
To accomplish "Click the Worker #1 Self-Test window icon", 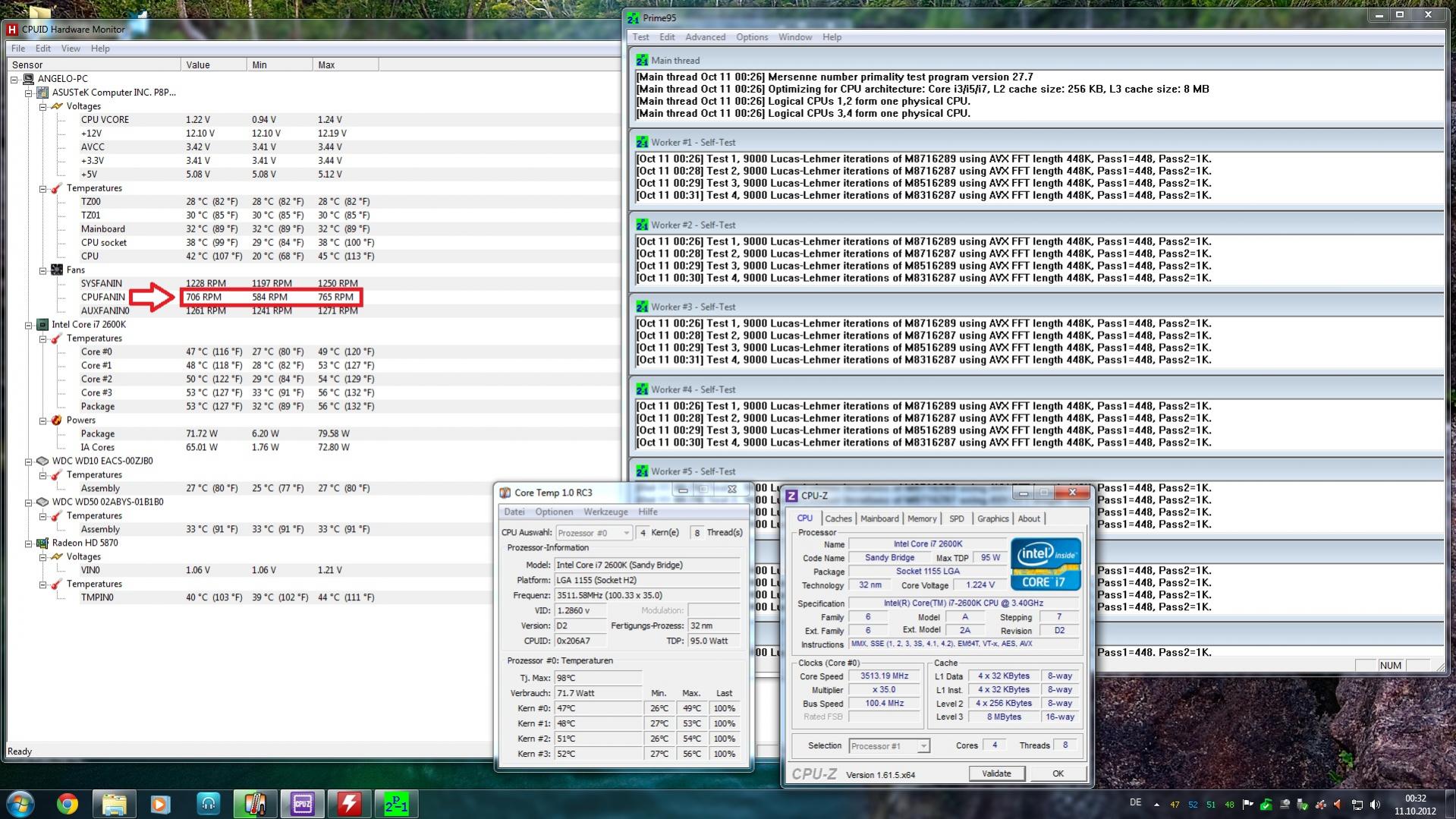I will coord(642,142).
